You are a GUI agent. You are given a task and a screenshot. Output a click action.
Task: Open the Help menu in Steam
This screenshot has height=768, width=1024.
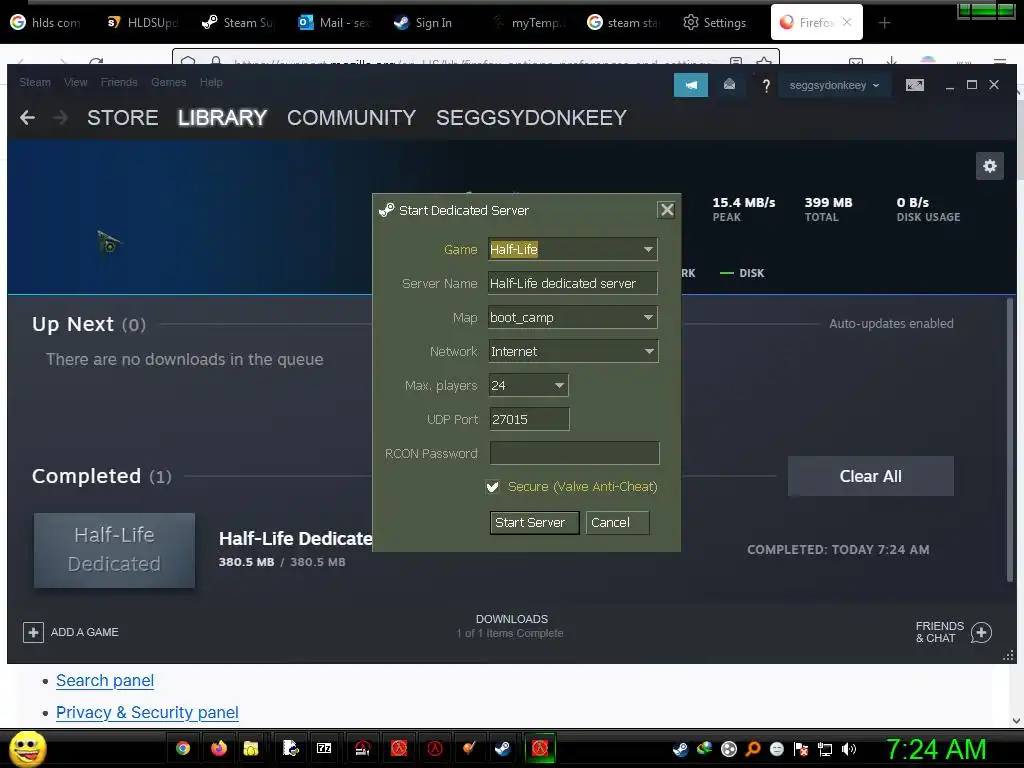(x=211, y=82)
